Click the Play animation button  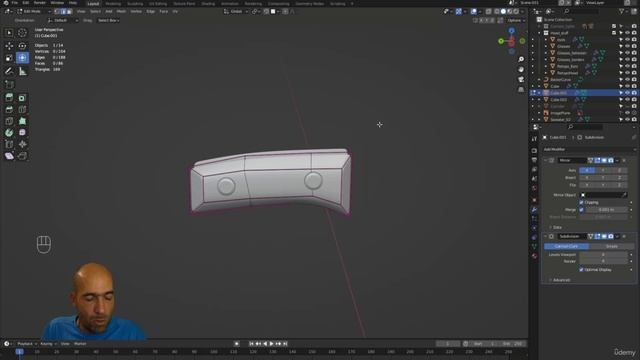click(x=271, y=344)
